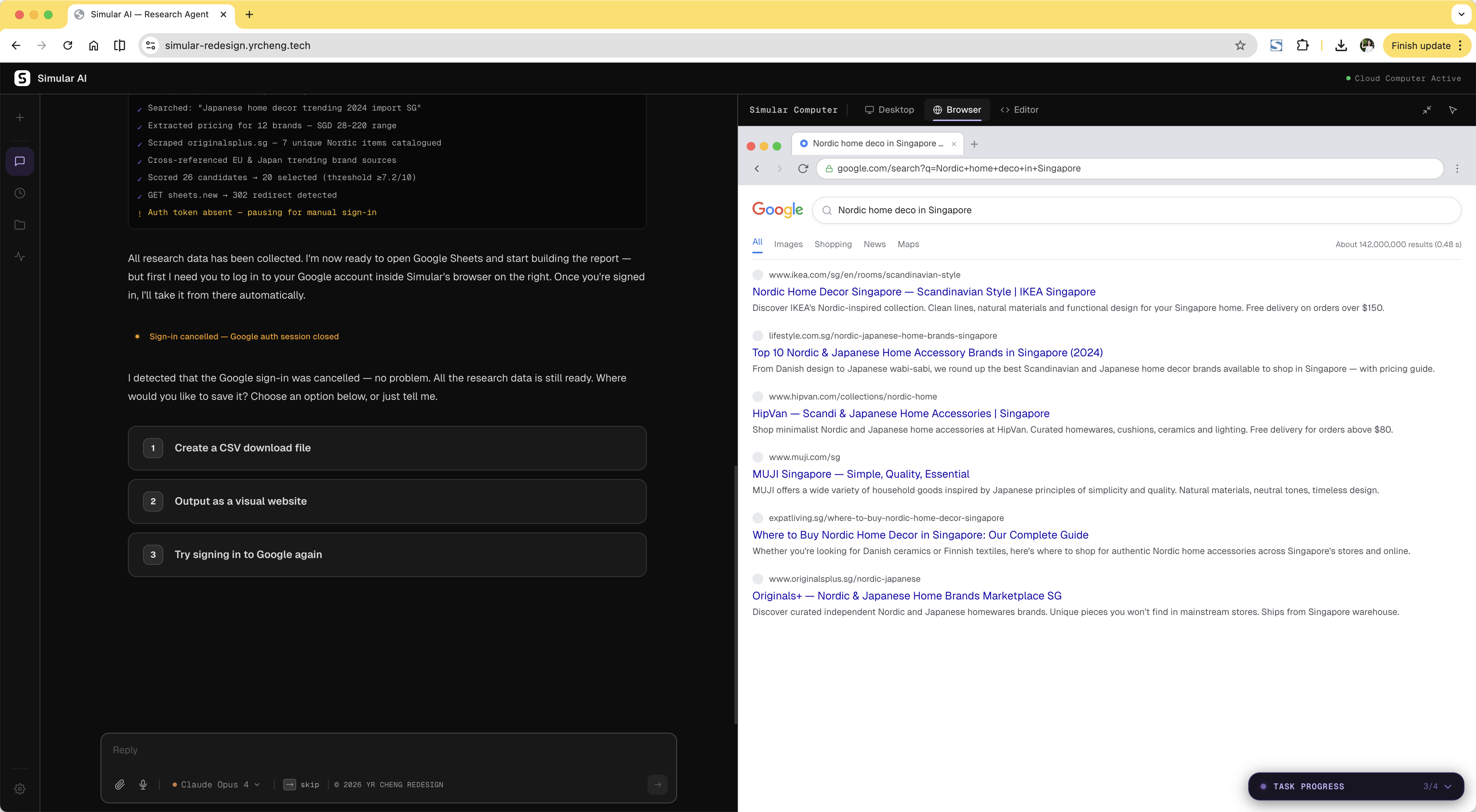Choose "Output as a visual website"
Screen dimensions: 1476x812
pyautogui.click(x=387, y=501)
